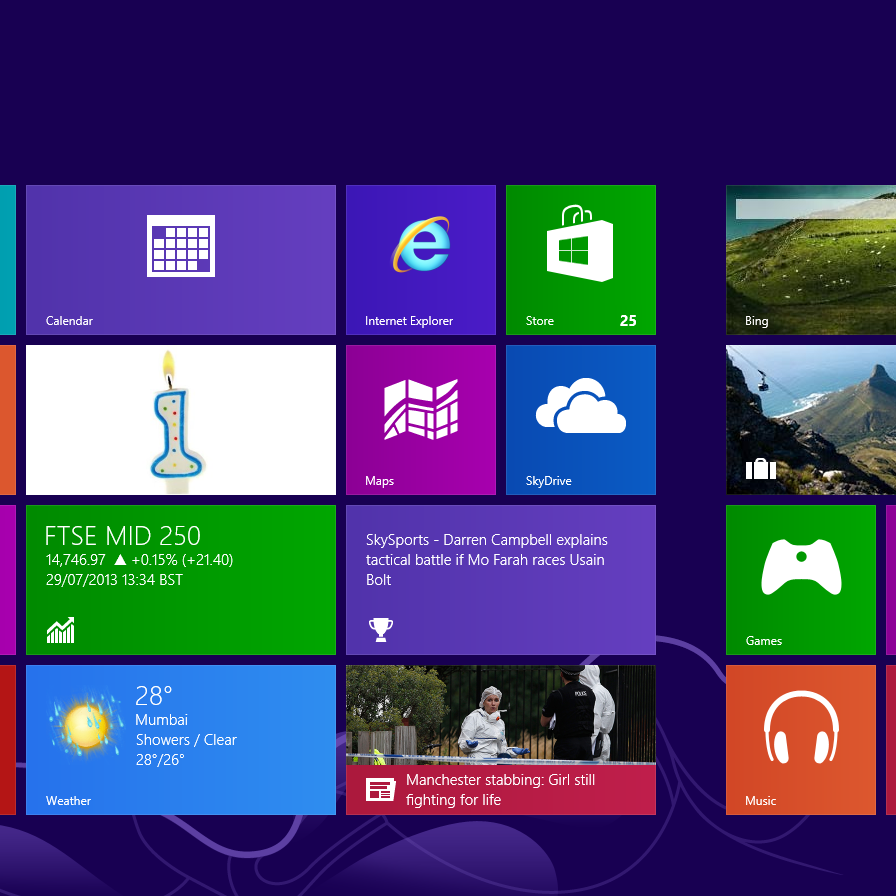The height and width of the screenshot is (896, 896).
Task: Launch the Games app tile
Action: (x=800, y=580)
